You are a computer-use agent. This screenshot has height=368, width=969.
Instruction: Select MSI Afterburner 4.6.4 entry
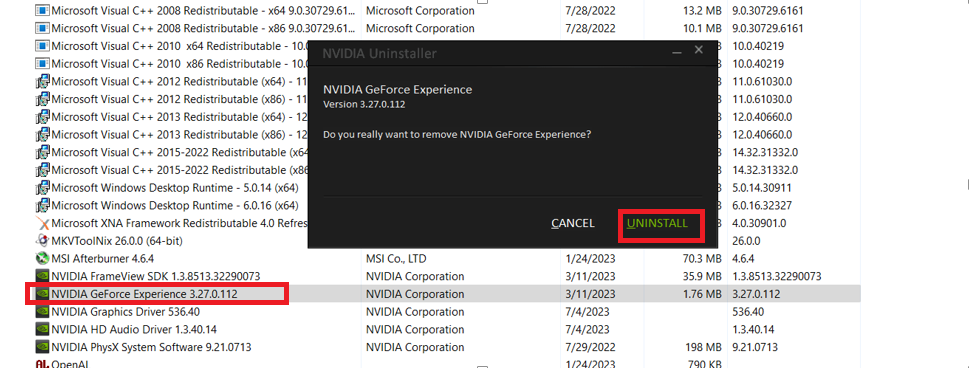(x=103, y=259)
